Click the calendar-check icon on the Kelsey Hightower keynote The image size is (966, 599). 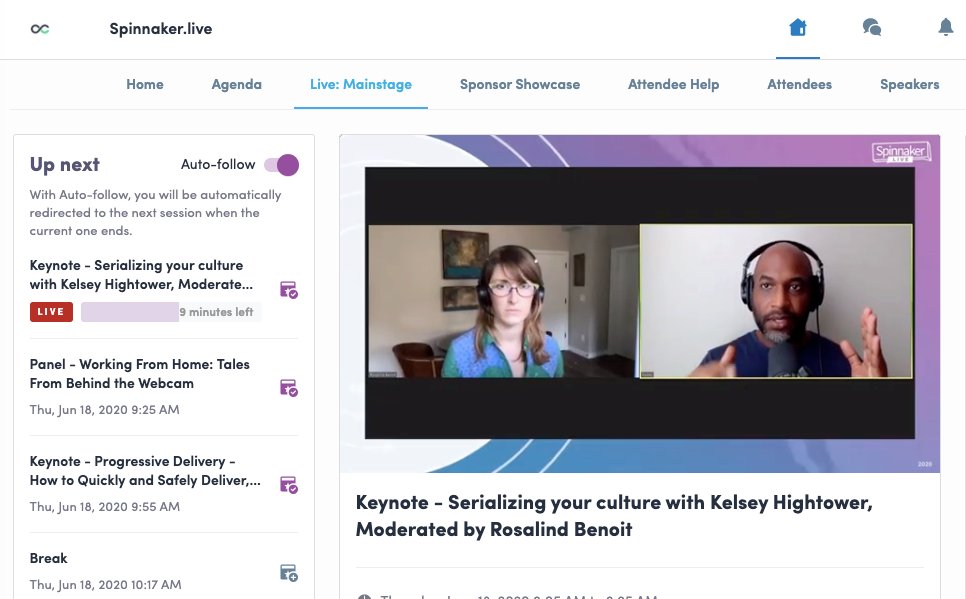click(x=288, y=290)
